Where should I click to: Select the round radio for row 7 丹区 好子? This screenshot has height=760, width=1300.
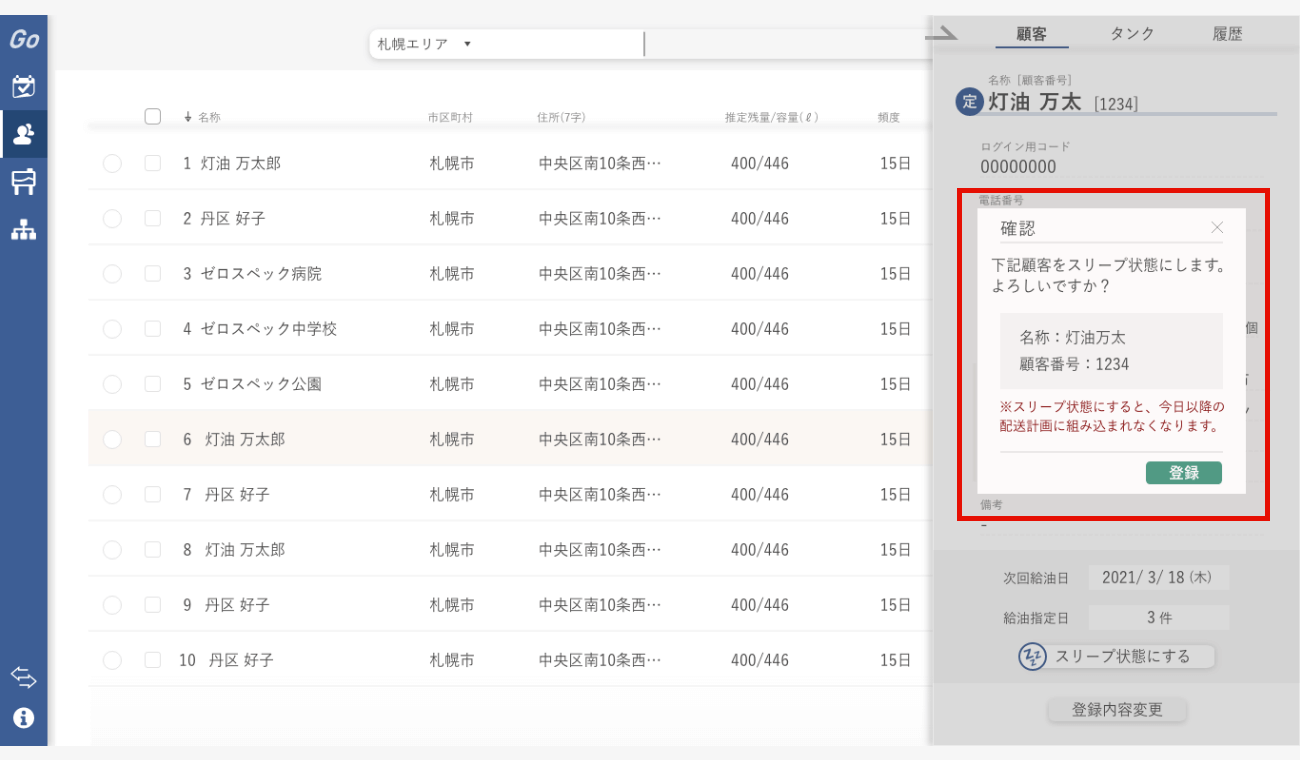[112, 494]
